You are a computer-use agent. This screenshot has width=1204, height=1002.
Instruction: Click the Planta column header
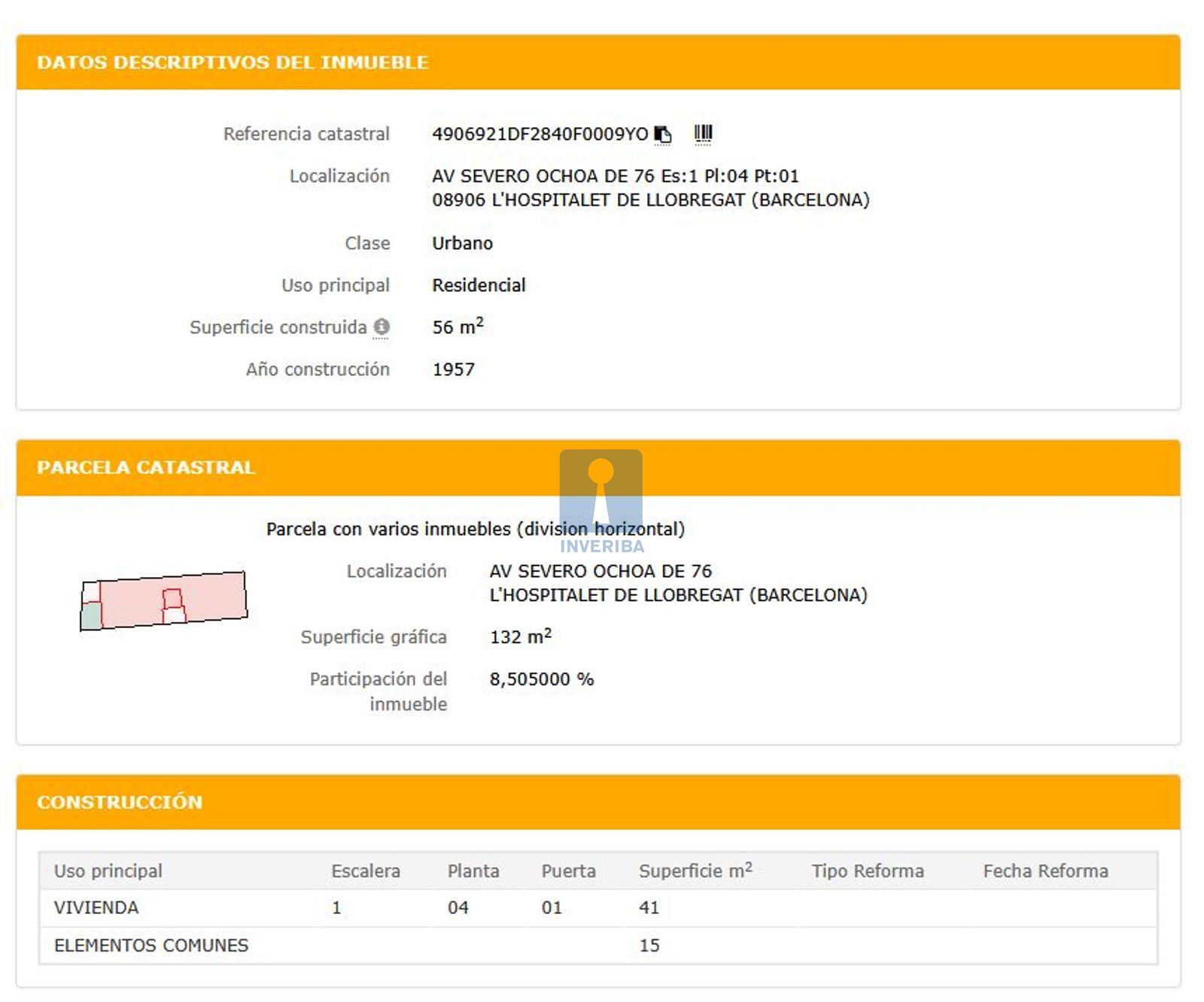[473, 871]
